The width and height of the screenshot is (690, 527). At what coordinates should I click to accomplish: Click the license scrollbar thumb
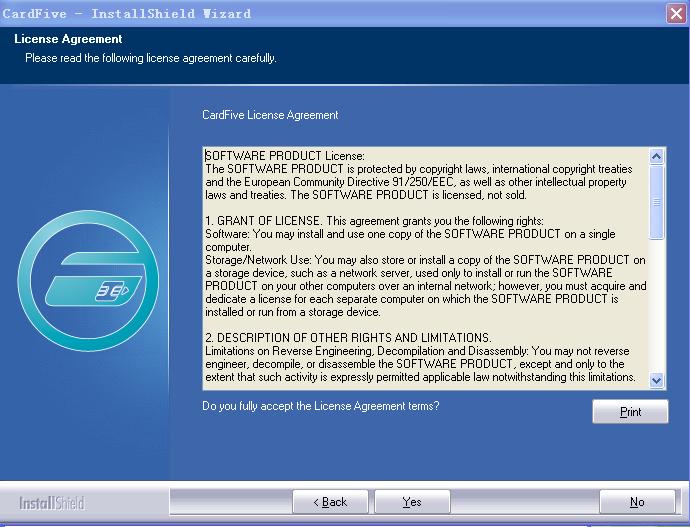pos(657,202)
